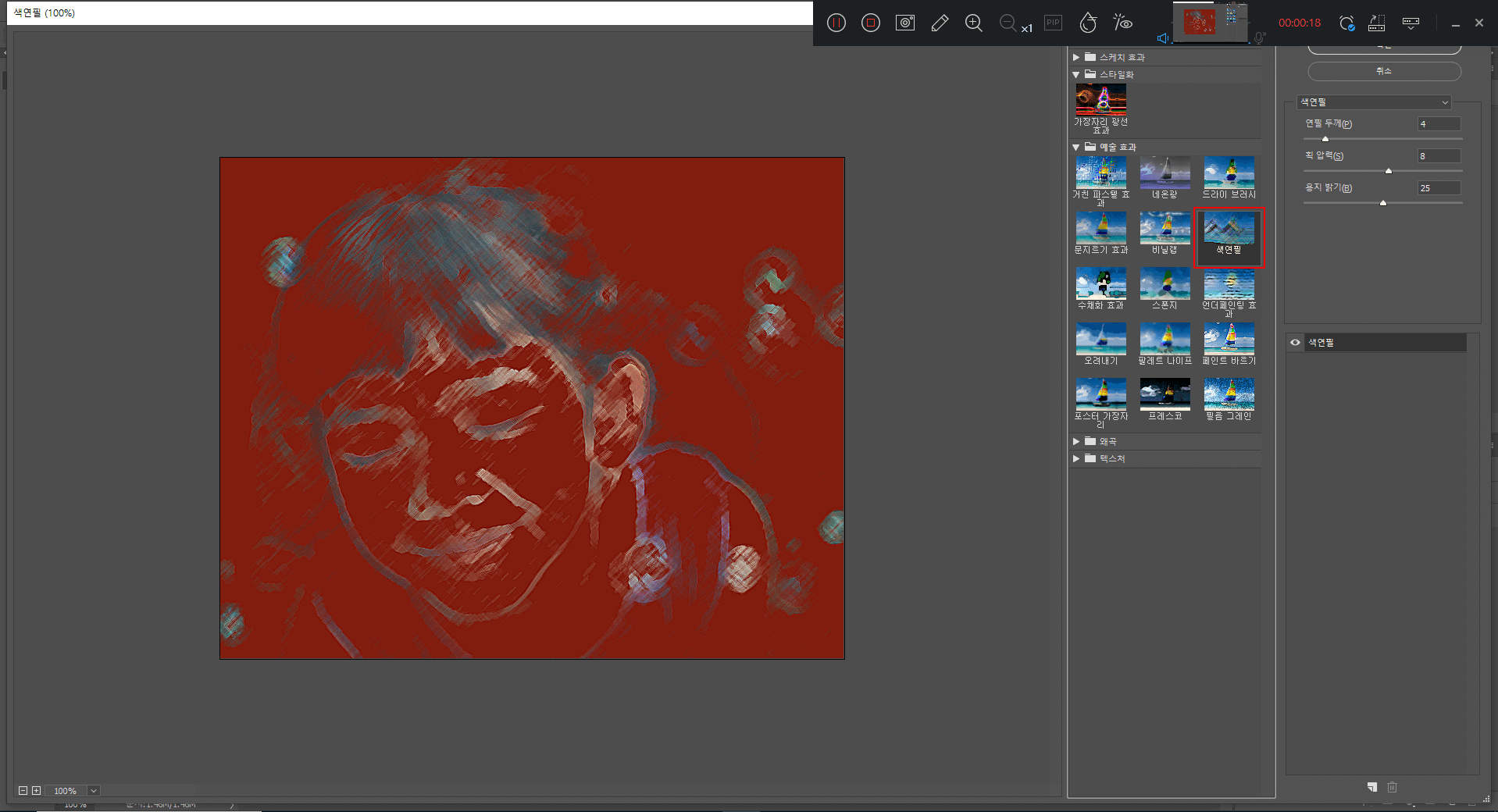Screen dimensions: 1498x812
Task: Collapse the 스타일화 folder
Action: click(1076, 74)
